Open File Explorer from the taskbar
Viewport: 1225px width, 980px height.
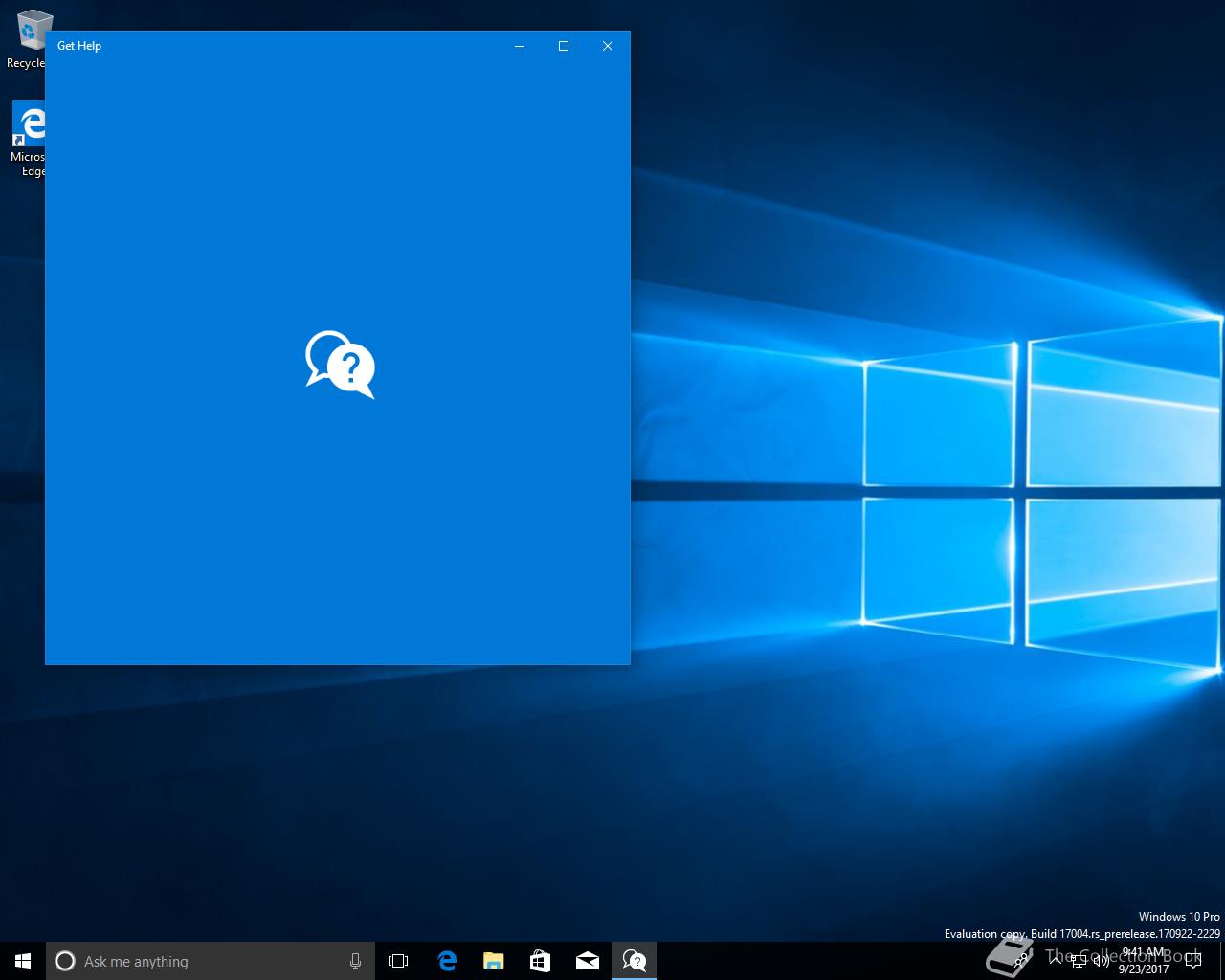(x=493, y=961)
